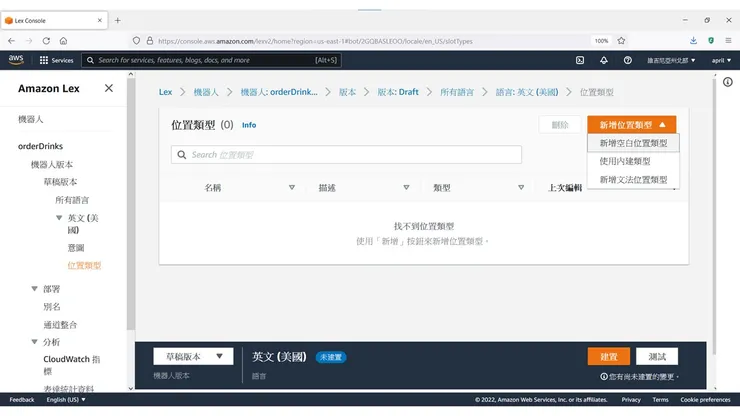Screen dimensions: 740x416
Task: Open the 草稿版本 version dropdown
Action: (193, 357)
